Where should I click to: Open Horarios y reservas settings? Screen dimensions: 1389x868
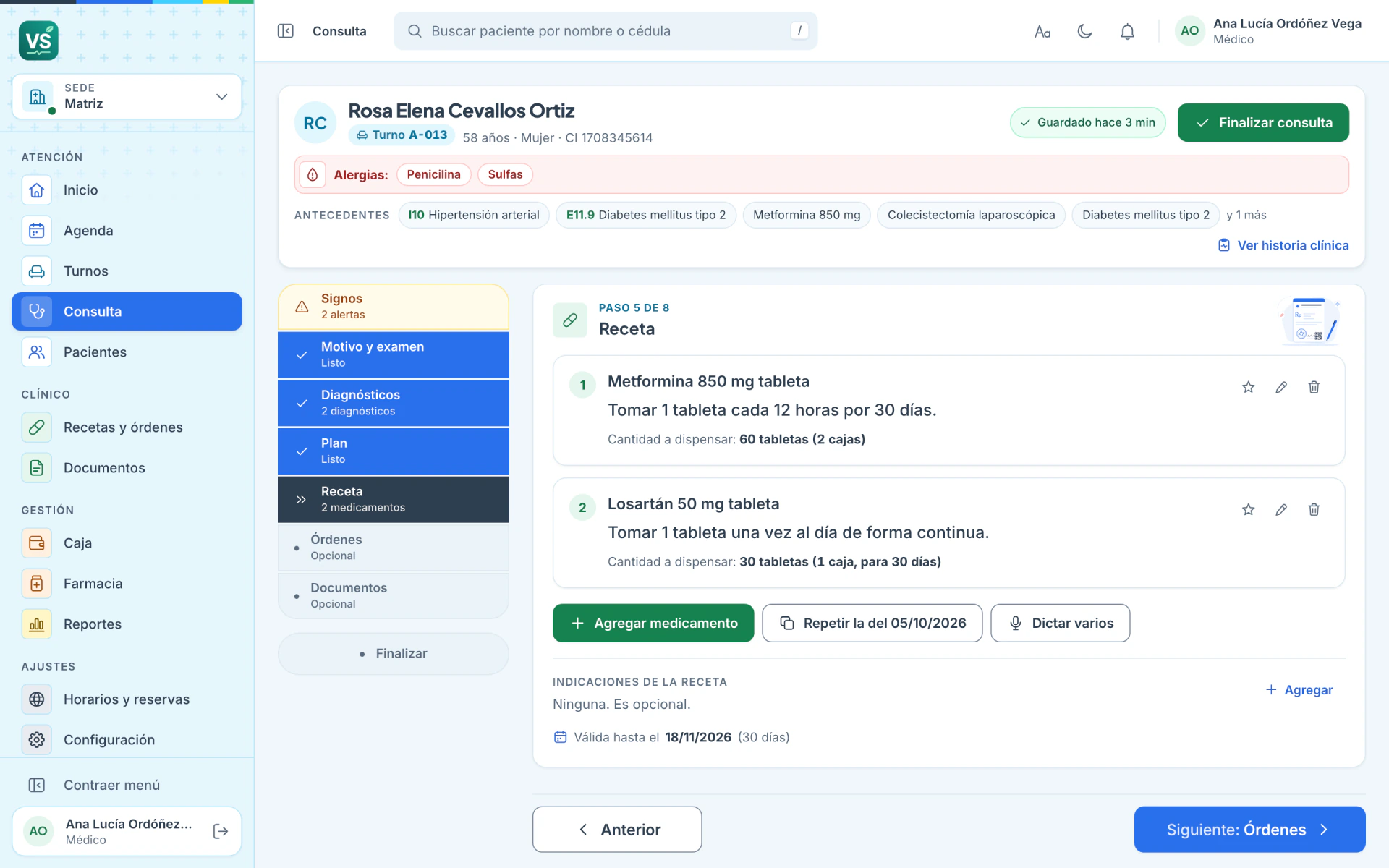127,699
